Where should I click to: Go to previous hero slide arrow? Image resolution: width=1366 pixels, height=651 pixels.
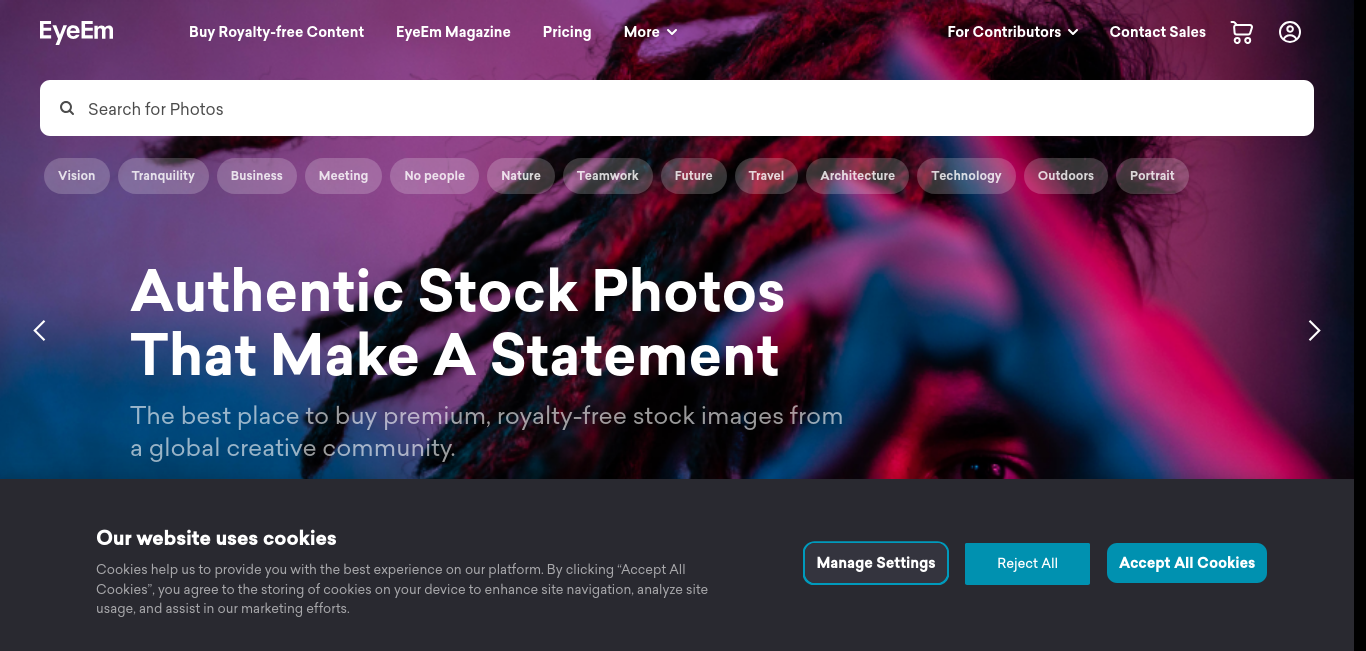pos(39,330)
